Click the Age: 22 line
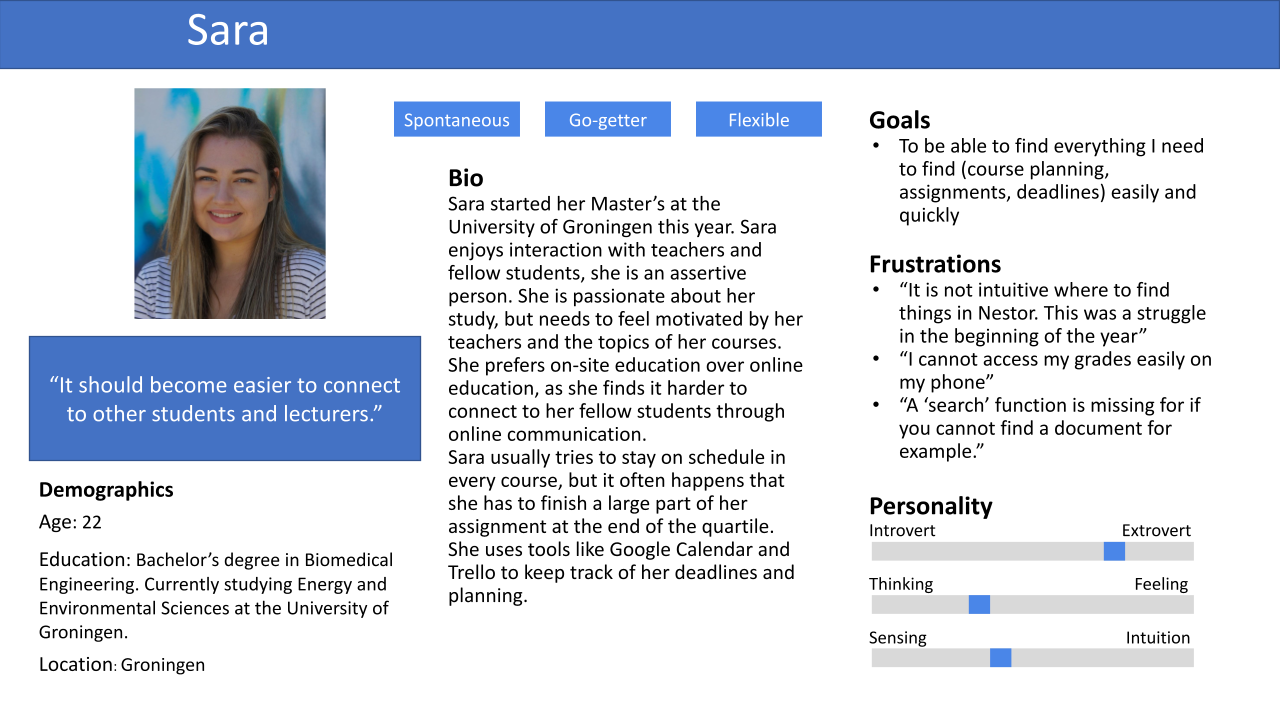The image size is (1280, 720). pos(70,522)
